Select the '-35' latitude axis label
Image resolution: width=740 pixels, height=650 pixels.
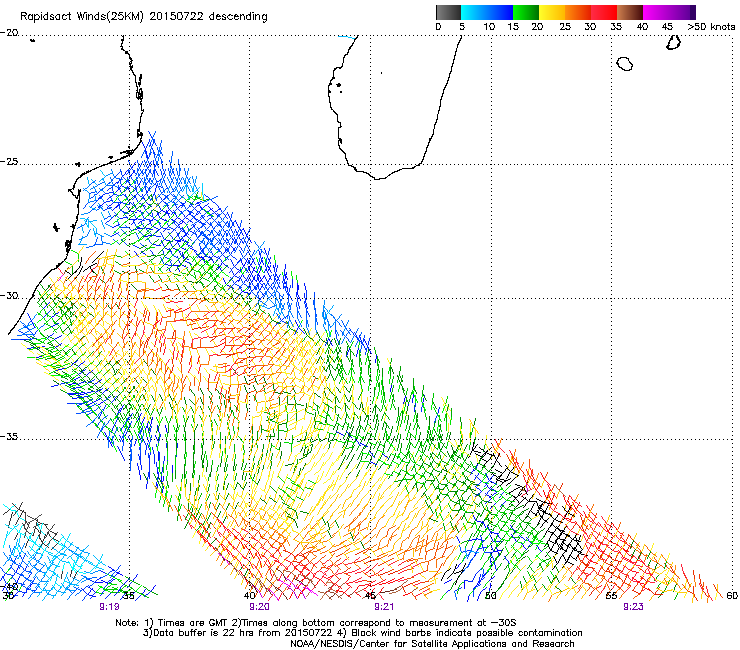(9, 437)
